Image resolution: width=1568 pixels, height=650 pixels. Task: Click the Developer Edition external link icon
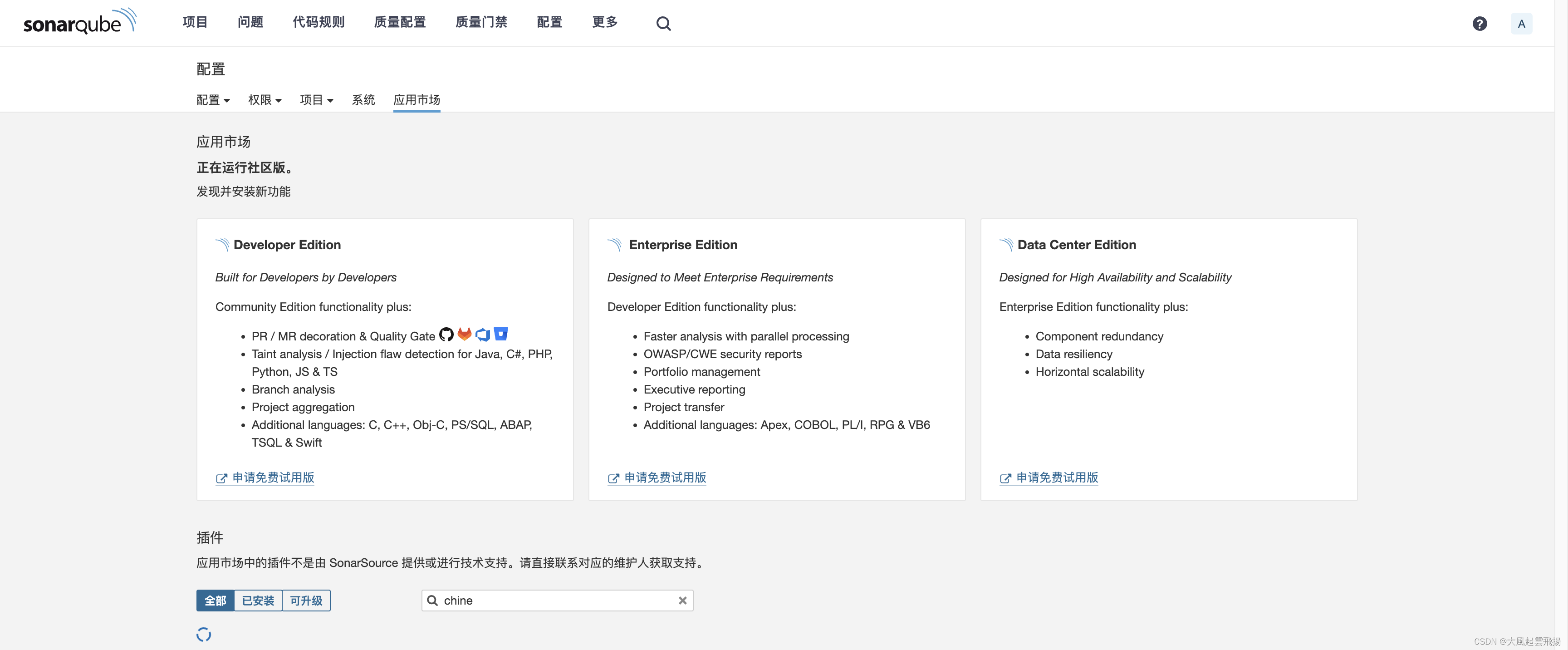[221, 479]
